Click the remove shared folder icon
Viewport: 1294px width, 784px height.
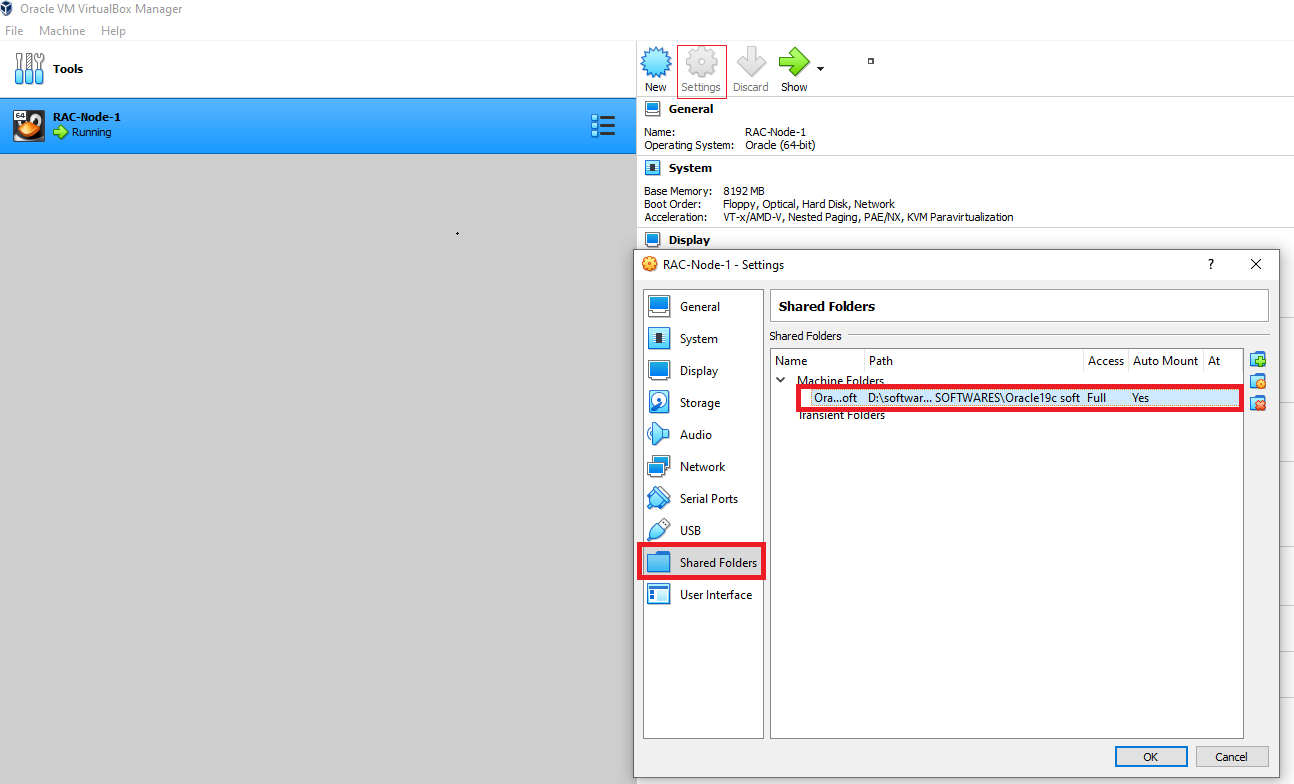click(x=1258, y=403)
